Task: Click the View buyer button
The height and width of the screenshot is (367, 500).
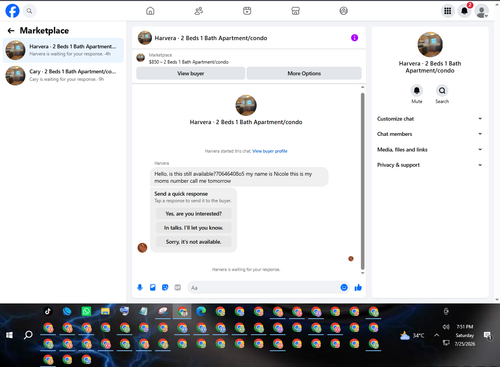Action: pyautogui.click(x=191, y=73)
